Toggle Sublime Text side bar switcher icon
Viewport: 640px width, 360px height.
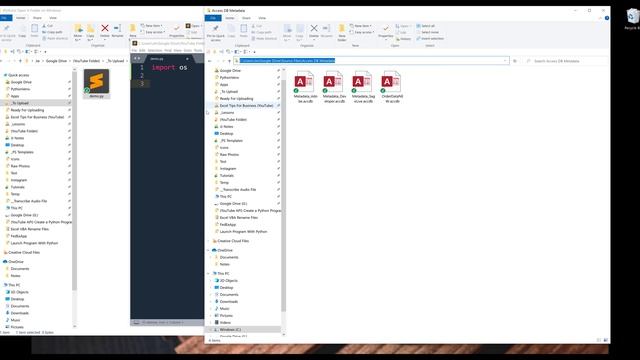pyautogui.click(x=136, y=322)
